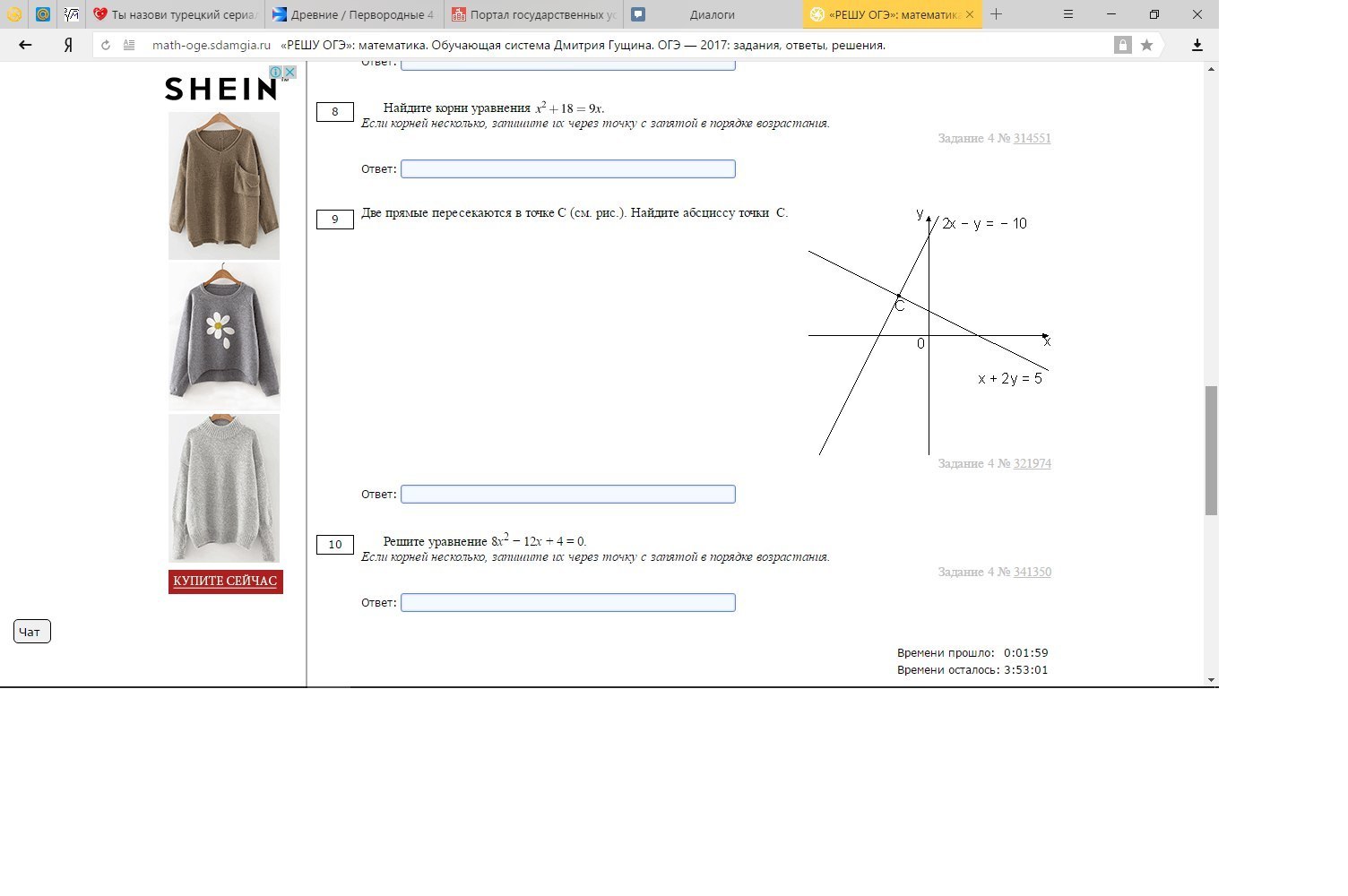Open the 'Чат' button
The image size is (1348, 896).
pyautogui.click(x=32, y=632)
